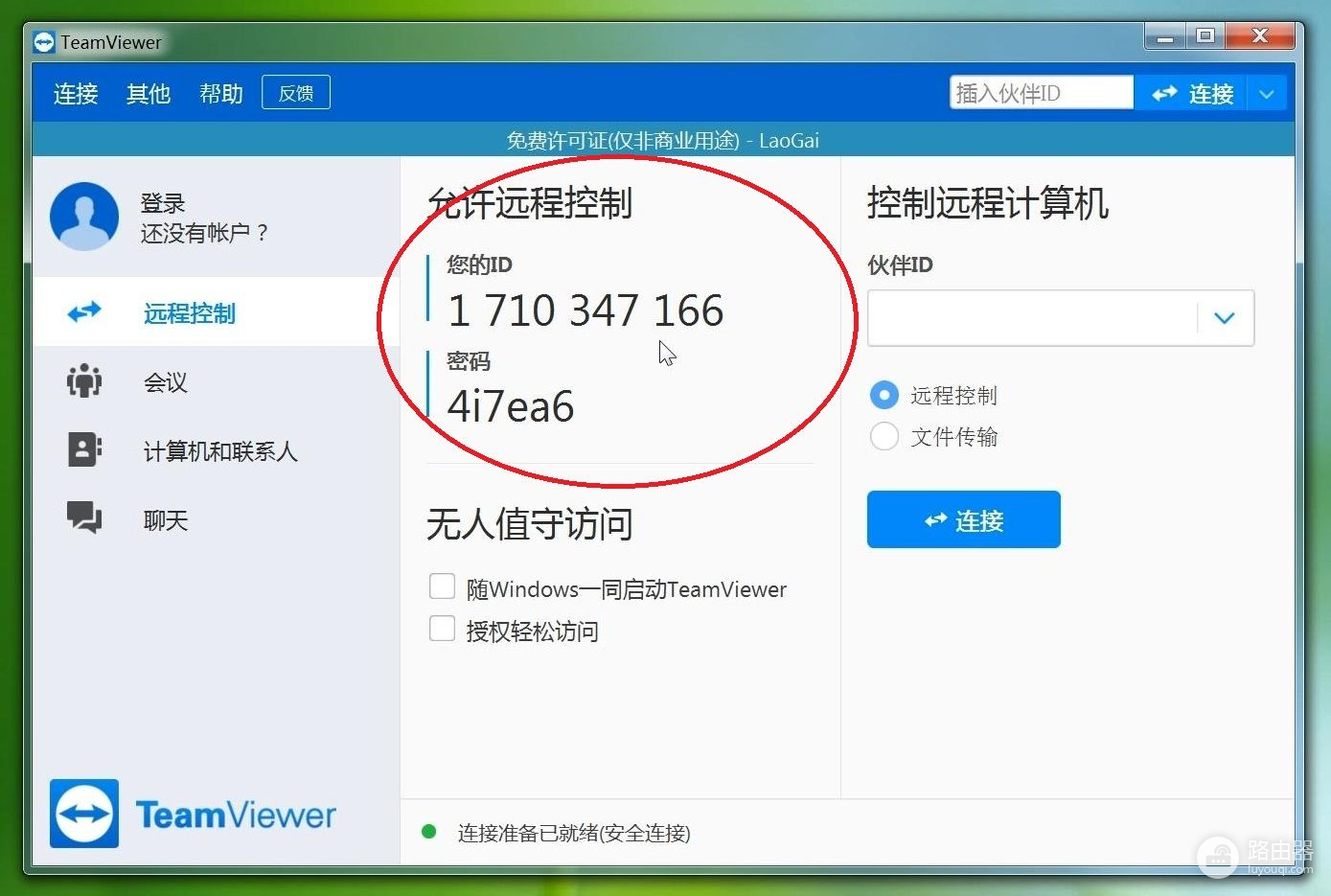Click the 无人值守访问 heading

point(530,524)
